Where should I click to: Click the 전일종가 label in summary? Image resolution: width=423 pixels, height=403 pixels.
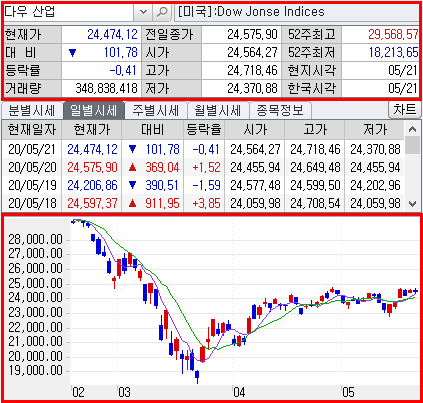pos(169,34)
